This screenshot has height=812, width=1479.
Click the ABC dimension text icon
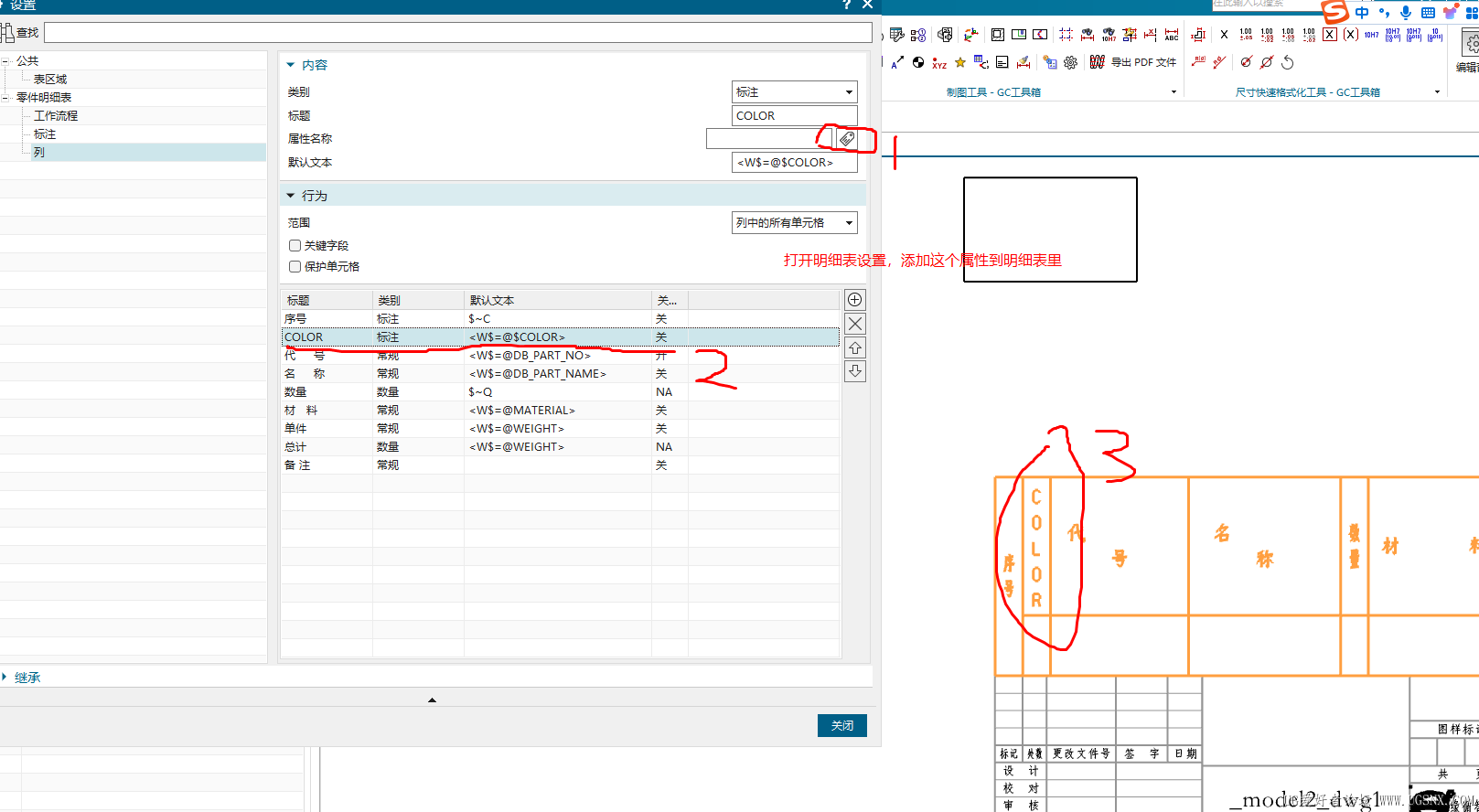click(x=1172, y=35)
